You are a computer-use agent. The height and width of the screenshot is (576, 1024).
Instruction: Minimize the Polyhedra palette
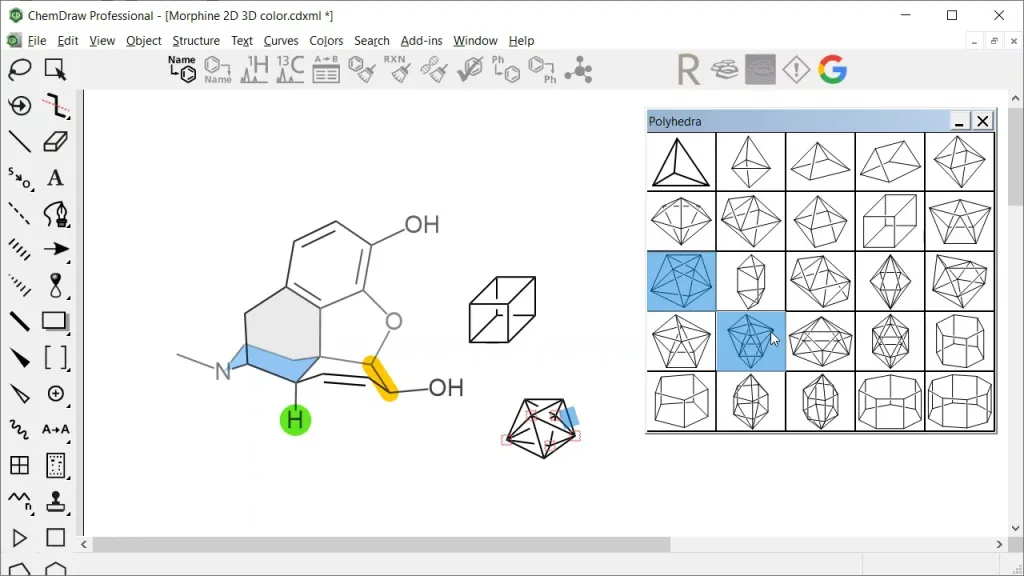pos(959,121)
